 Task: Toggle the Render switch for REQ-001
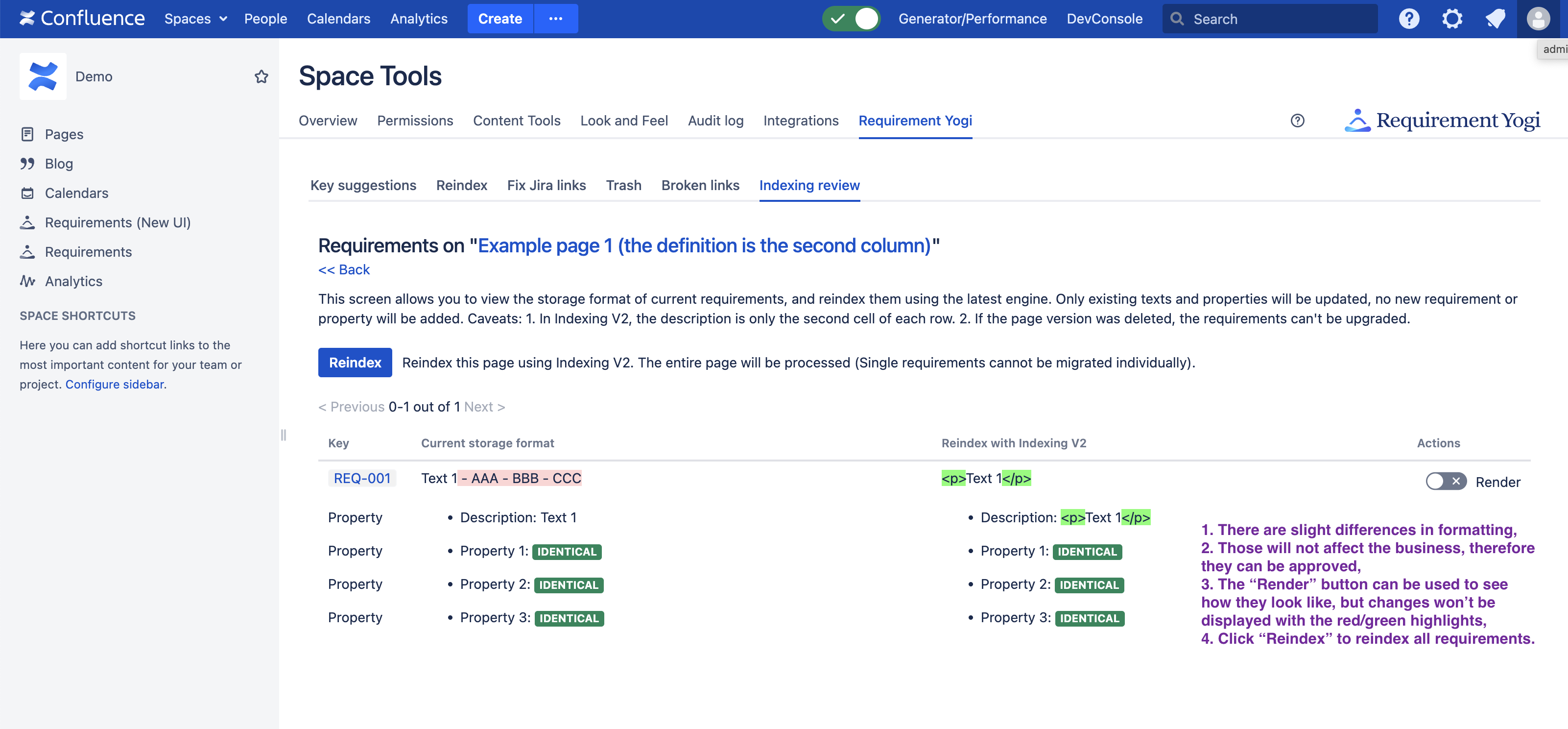click(x=1446, y=481)
